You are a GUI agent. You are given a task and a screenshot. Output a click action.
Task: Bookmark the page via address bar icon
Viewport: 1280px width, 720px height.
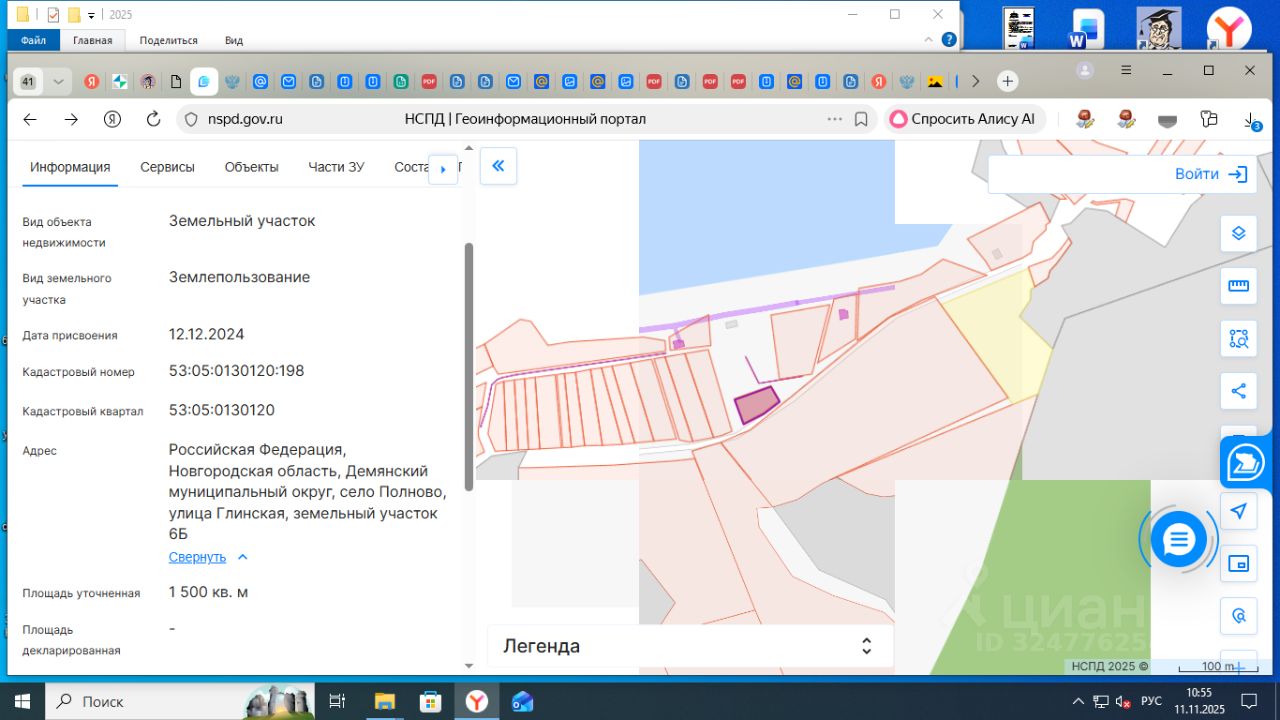point(861,119)
